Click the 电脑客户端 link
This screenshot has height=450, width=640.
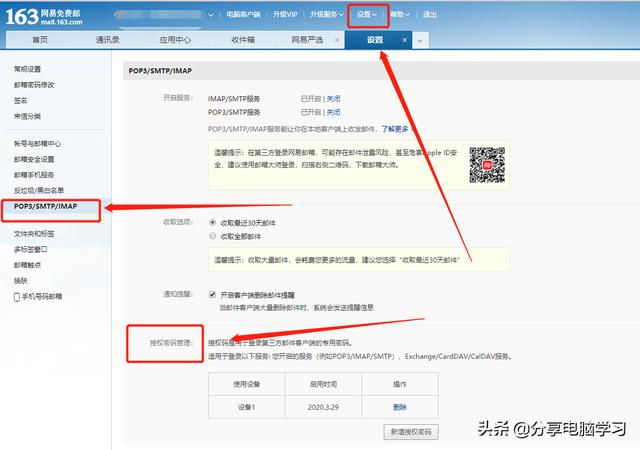[243, 14]
